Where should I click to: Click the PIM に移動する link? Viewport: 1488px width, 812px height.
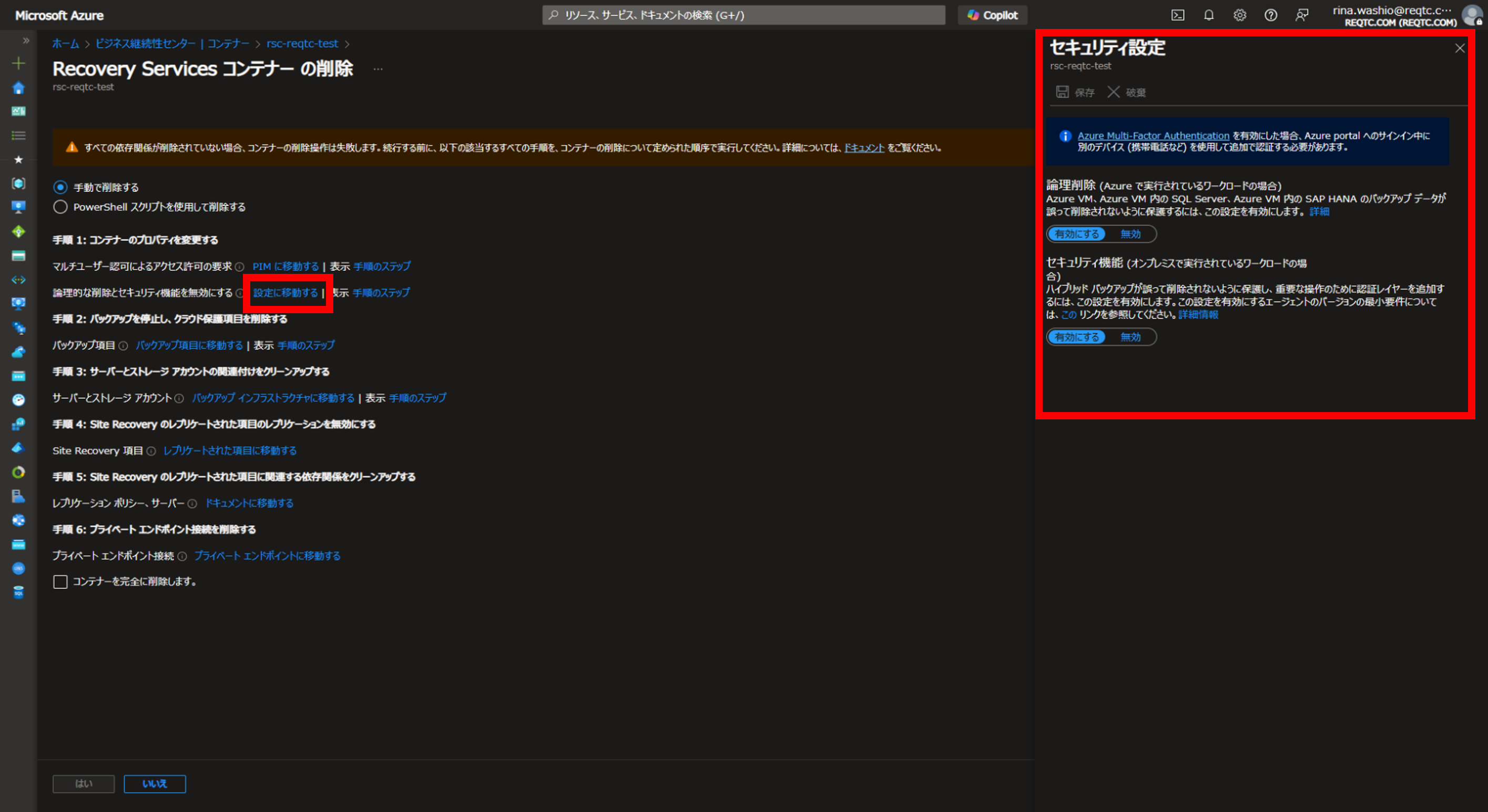click(x=286, y=266)
